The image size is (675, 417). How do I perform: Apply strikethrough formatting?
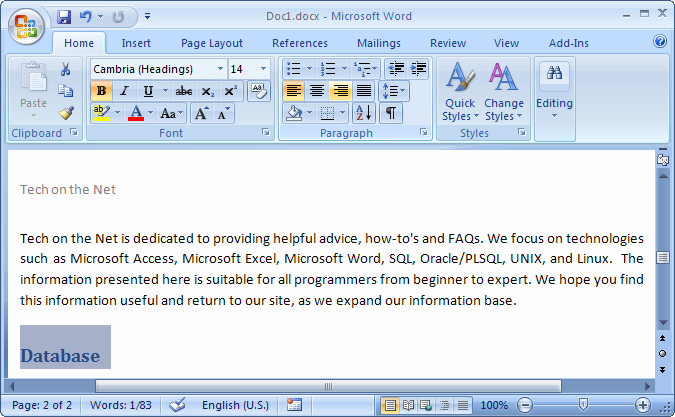tap(183, 91)
